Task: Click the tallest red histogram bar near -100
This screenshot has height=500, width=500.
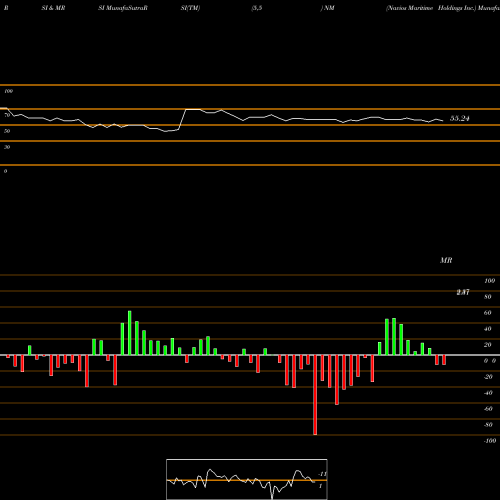Action: pyautogui.click(x=315, y=395)
